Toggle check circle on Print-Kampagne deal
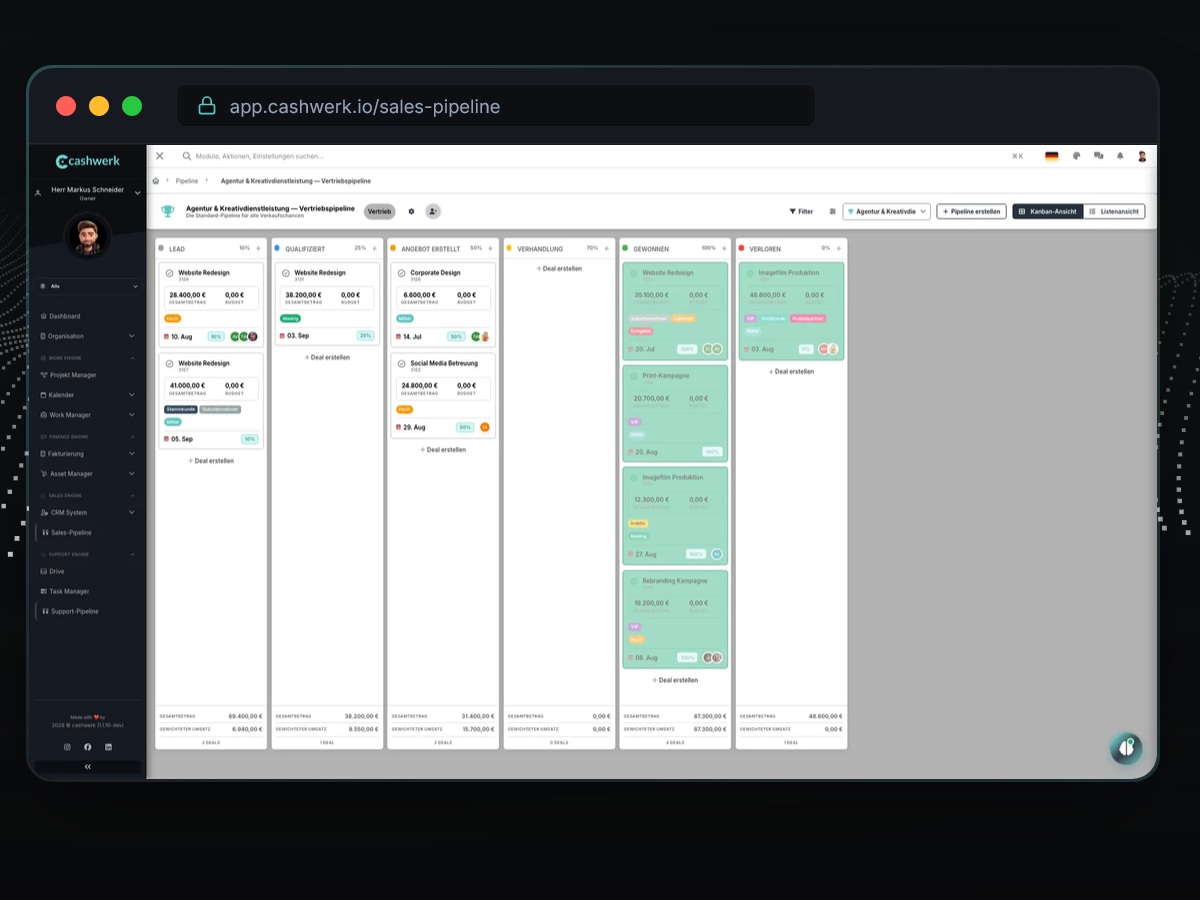This screenshot has height=900, width=1200. 634,377
